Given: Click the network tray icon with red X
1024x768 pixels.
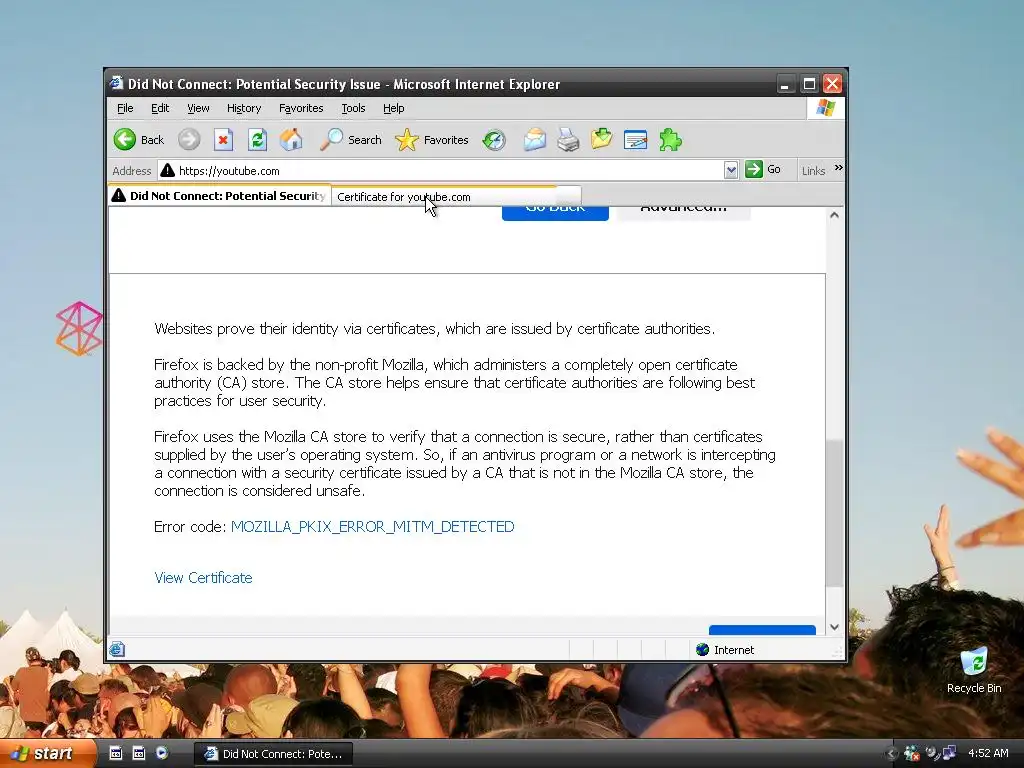Looking at the screenshot, I should pyautogui.click(x=912, y=754).
